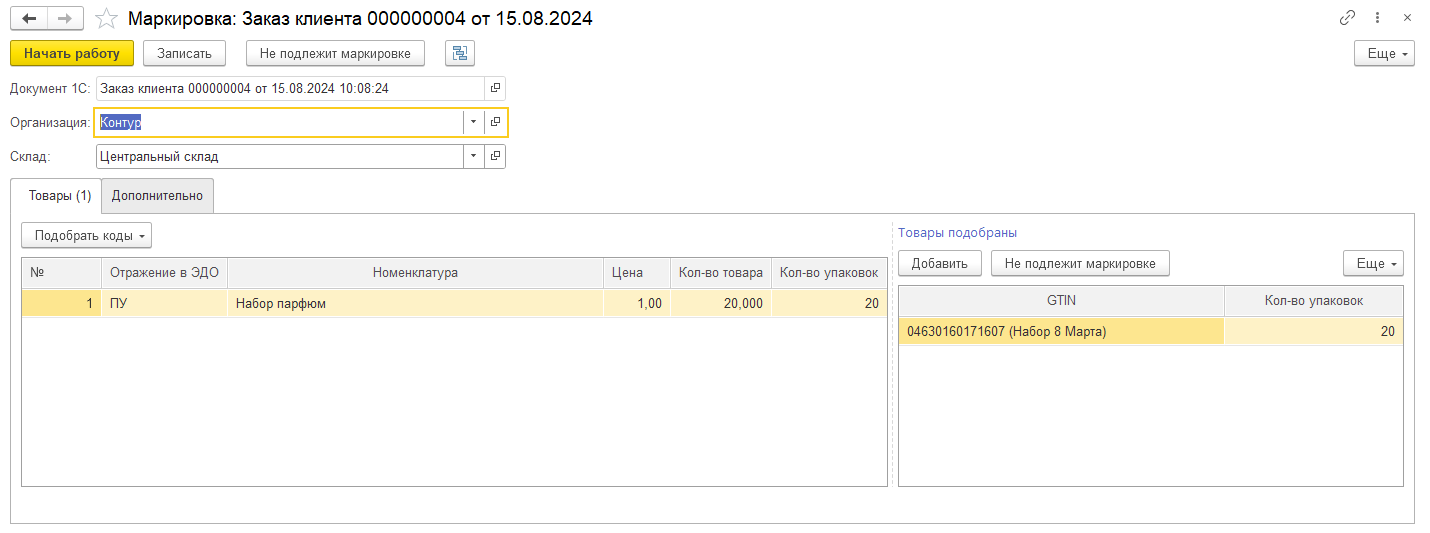Screen dimensions: 1430x533
Task: Click the Номенклатура column header
Action: [415, 273]
